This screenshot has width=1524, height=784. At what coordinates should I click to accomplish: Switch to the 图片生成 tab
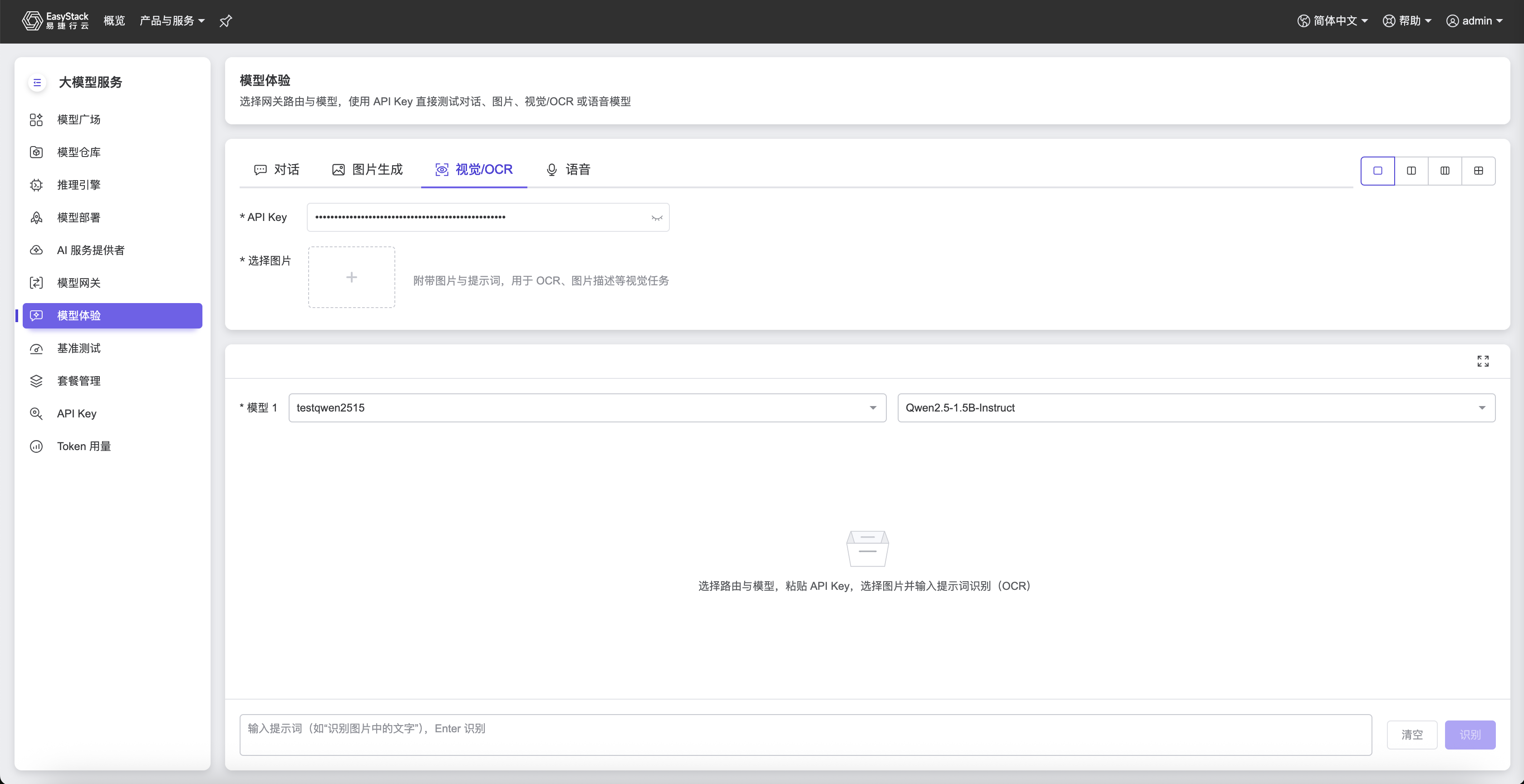(x=368, y=170)
